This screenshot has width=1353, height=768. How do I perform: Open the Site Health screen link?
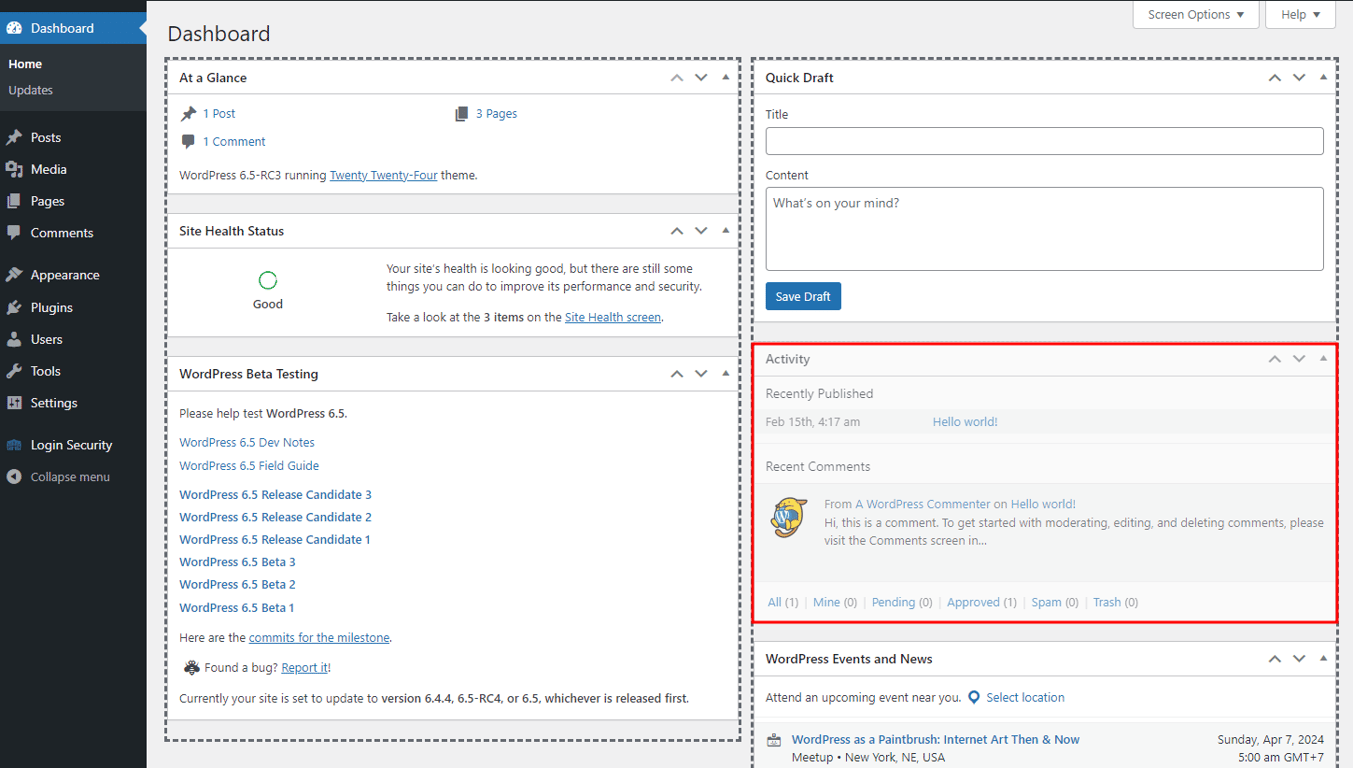[612, 316]
